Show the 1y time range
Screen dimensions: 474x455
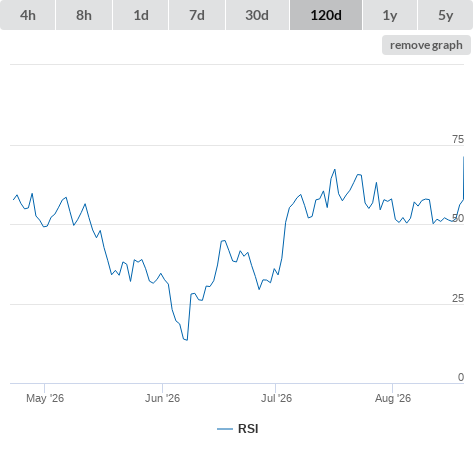[x=390, y=15]
